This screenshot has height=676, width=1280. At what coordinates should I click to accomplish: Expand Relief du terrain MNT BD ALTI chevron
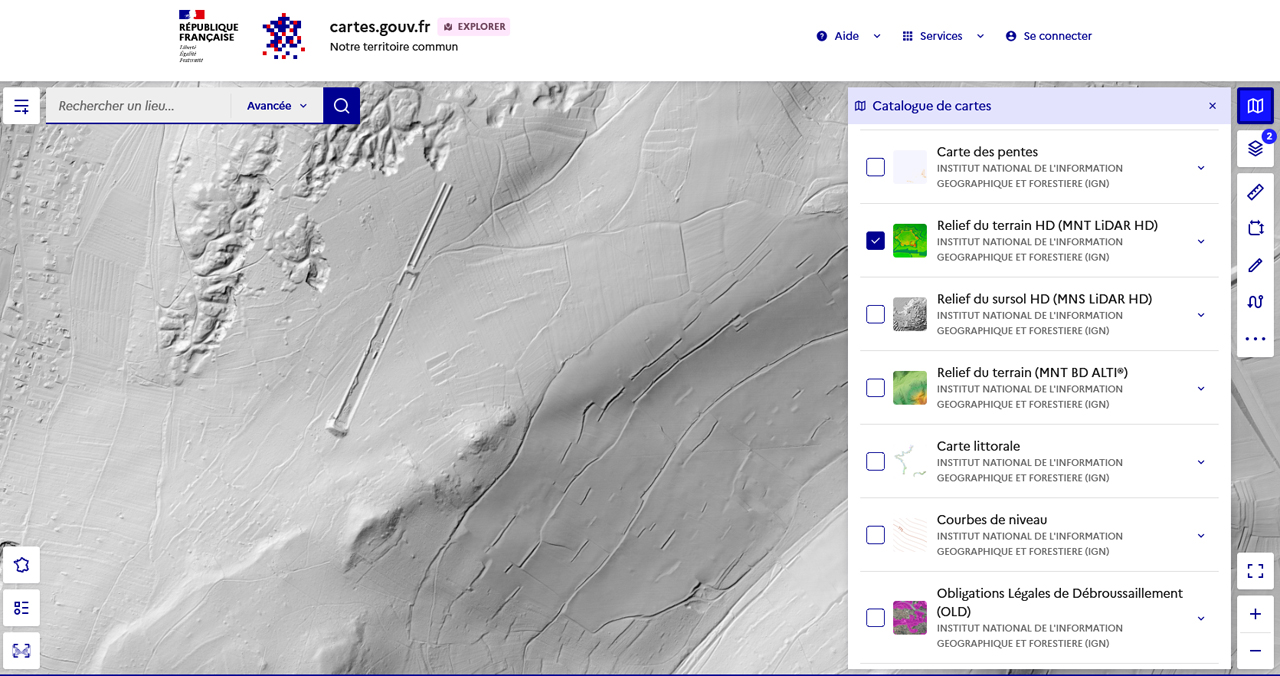pos(1201,388)
